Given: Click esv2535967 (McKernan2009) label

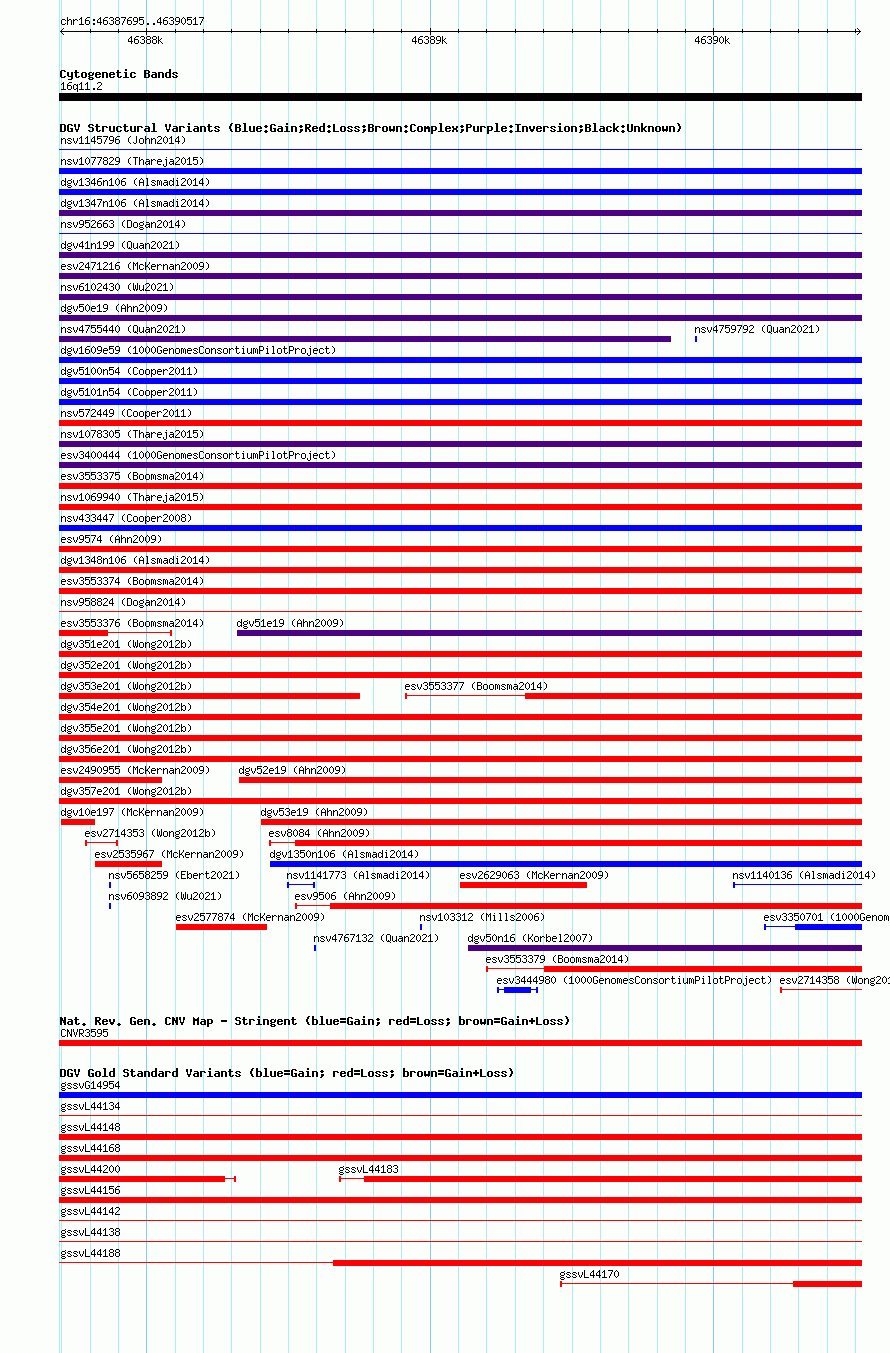Looking at the screenshot, I should tap(169, 854).
